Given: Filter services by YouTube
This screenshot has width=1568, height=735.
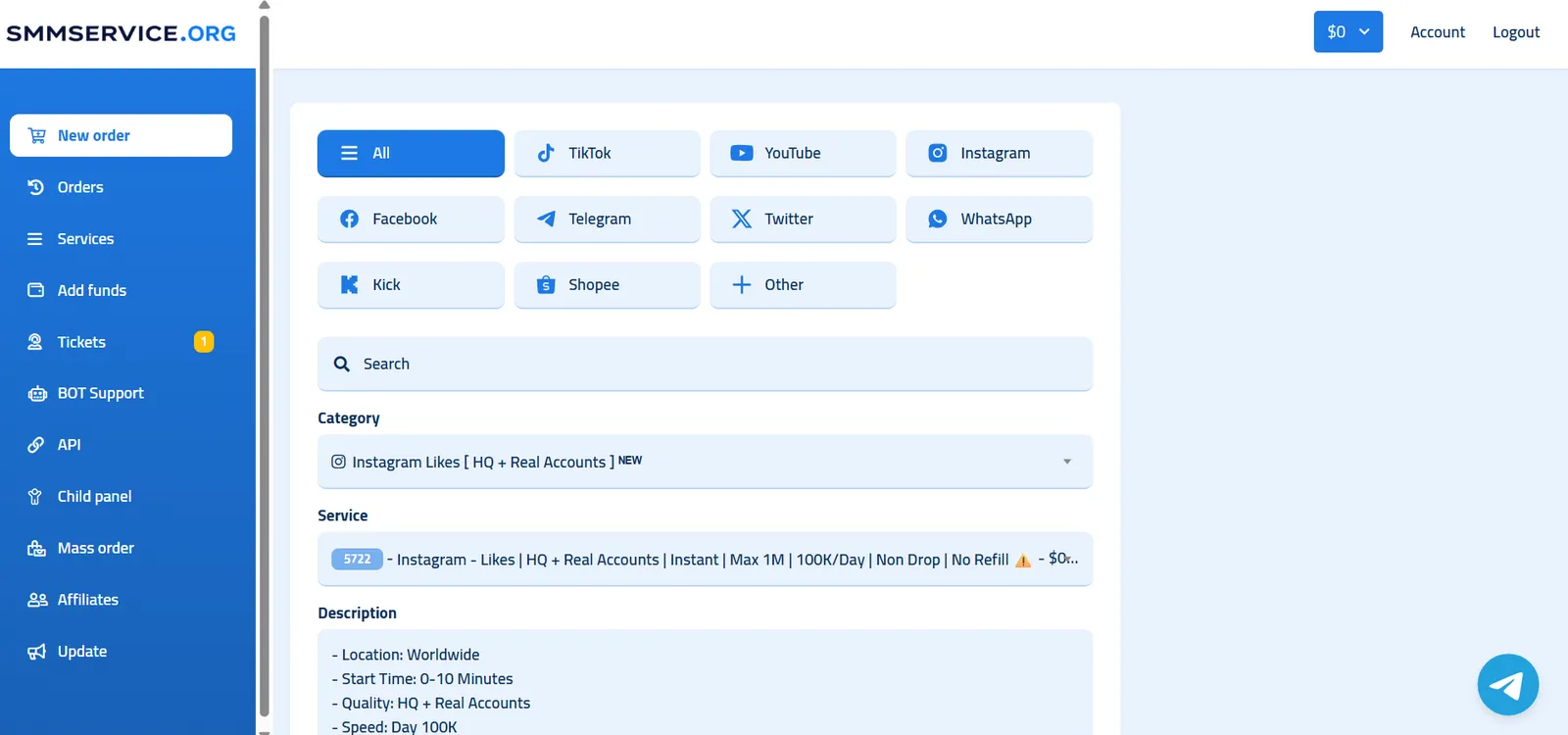Looking at the screenshot, I should point(803,153).
